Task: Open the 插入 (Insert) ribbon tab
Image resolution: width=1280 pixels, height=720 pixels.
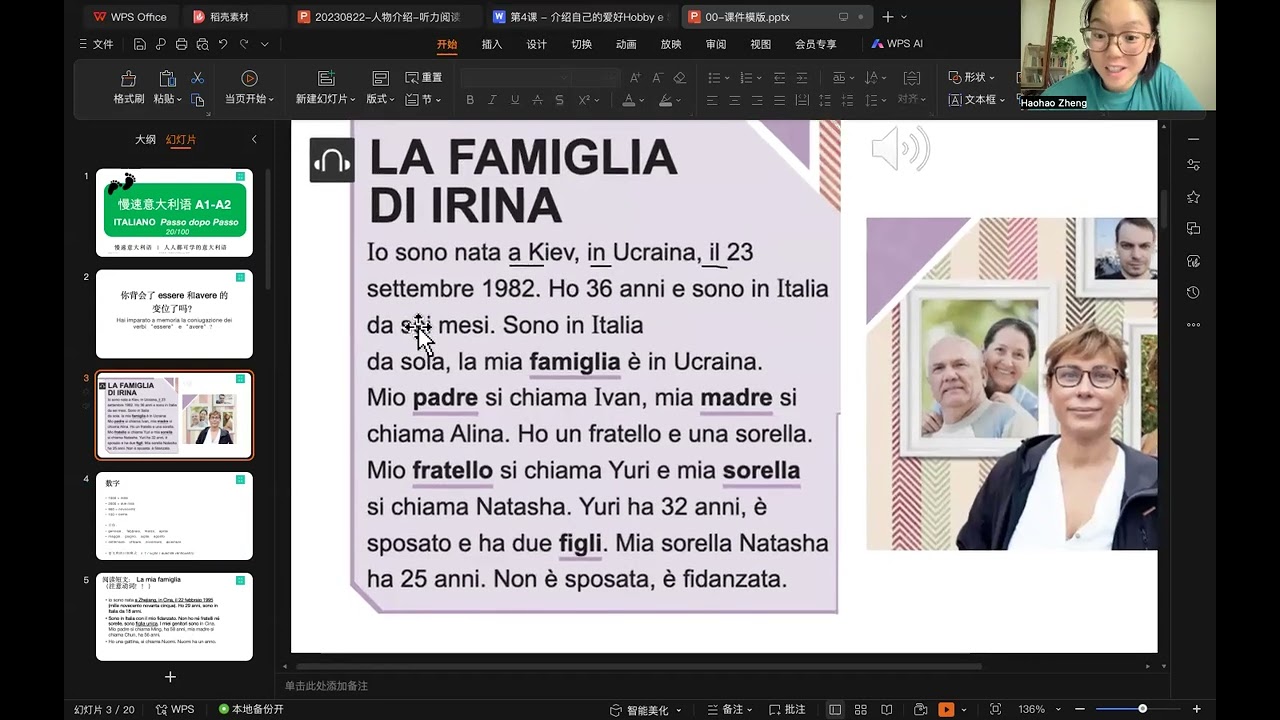Action: click(492, 44)
